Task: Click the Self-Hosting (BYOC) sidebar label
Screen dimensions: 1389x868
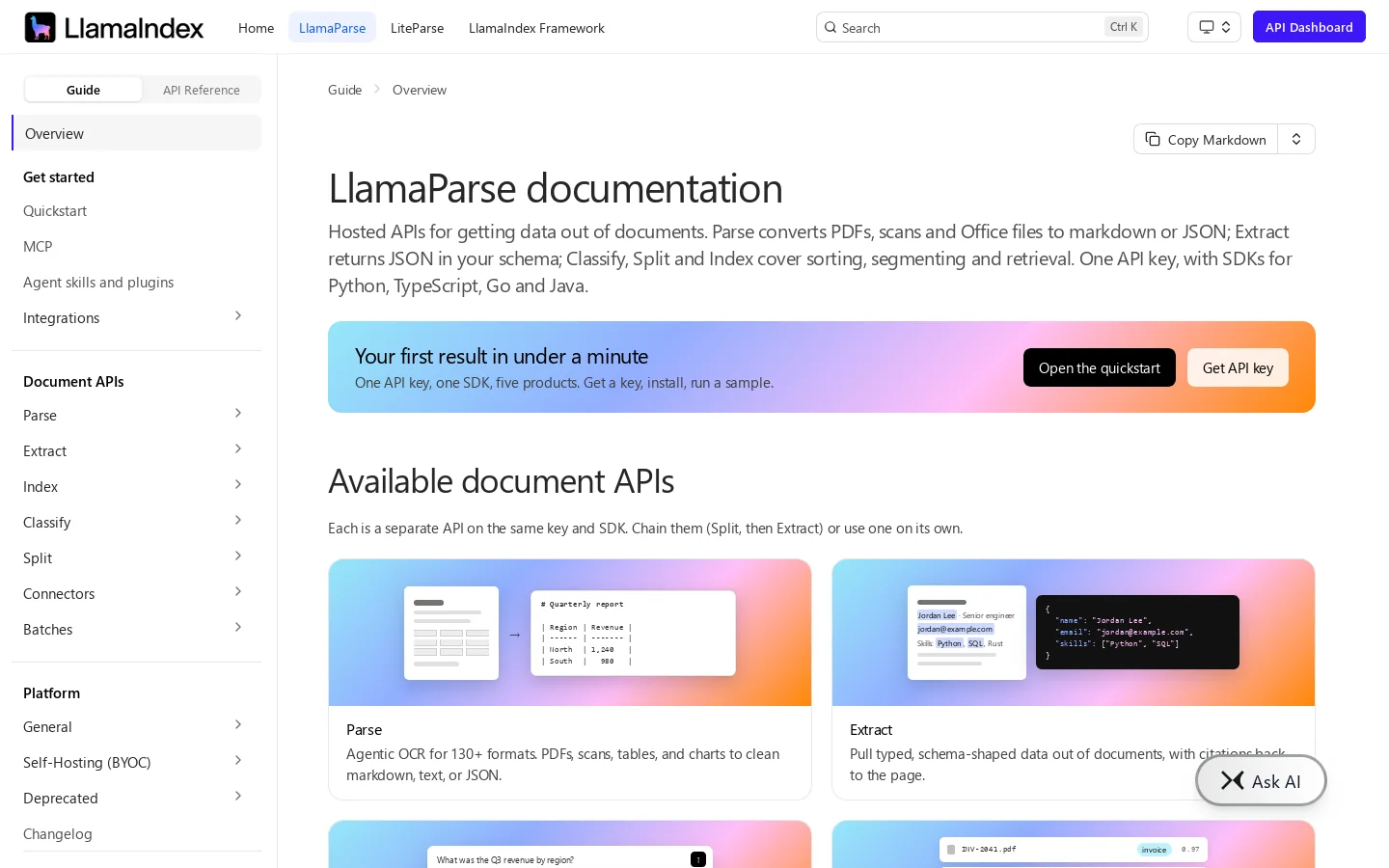Action: tap(87, 763)
